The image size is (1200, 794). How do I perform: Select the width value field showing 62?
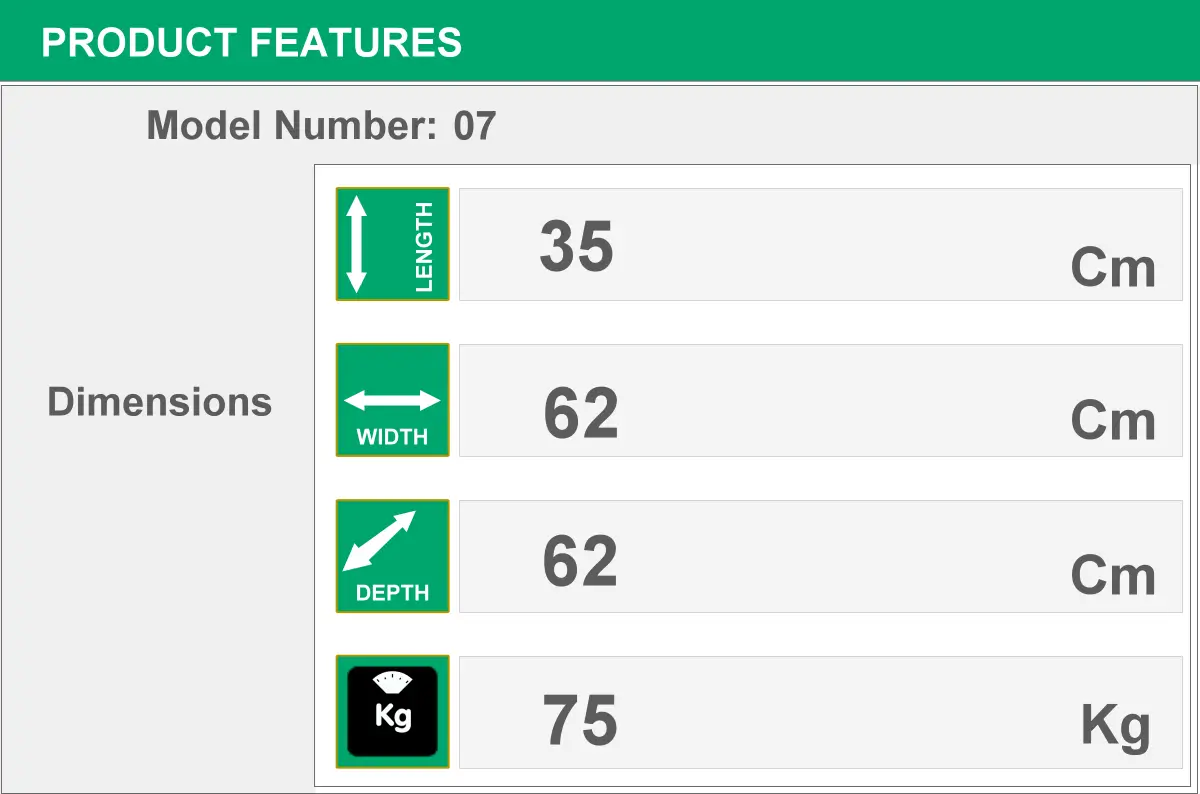click(x=821, y=400)
